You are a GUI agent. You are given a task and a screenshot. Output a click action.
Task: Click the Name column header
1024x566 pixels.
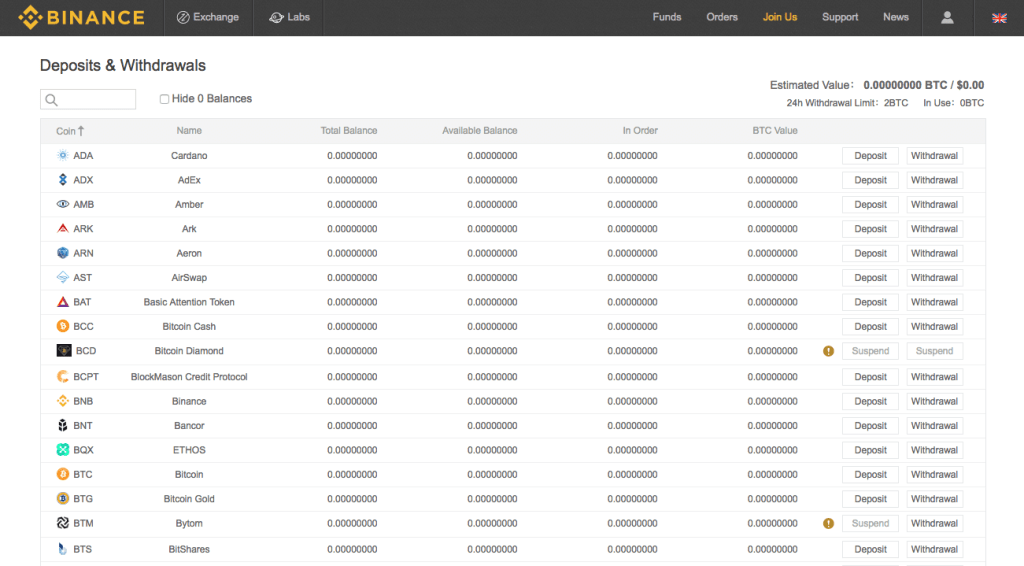(x=189, y=131)
